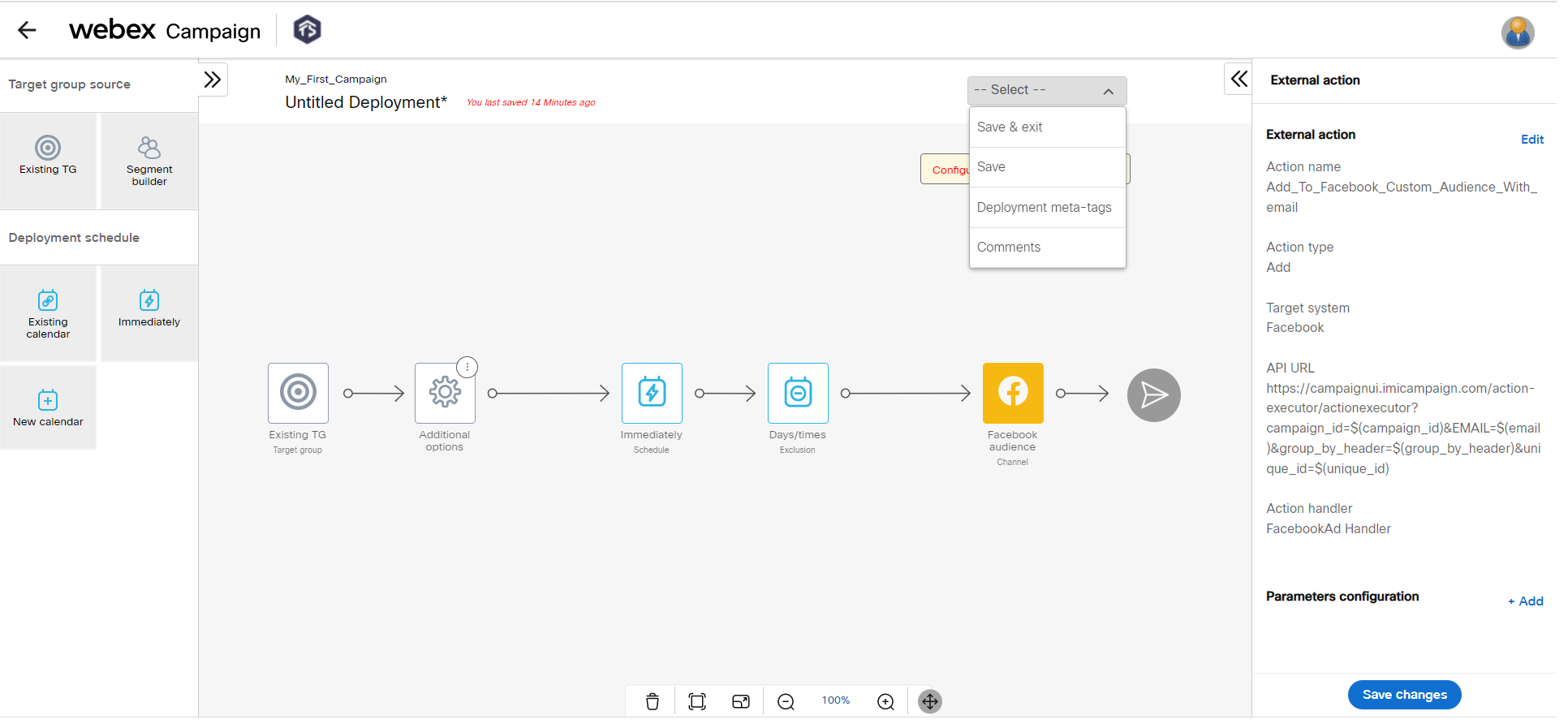Viewport: 1568px width, 724px height.
Task: Click the FacebookAd Handler value
Action: (x=1328, y=529)
